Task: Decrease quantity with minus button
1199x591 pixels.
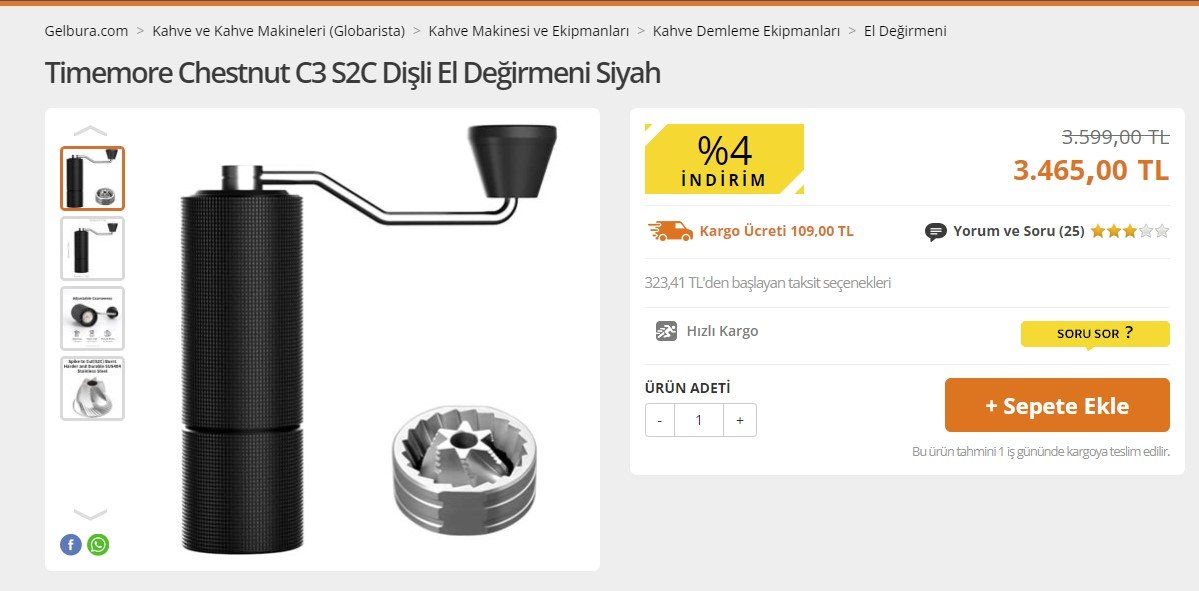Action: (660, 421)
